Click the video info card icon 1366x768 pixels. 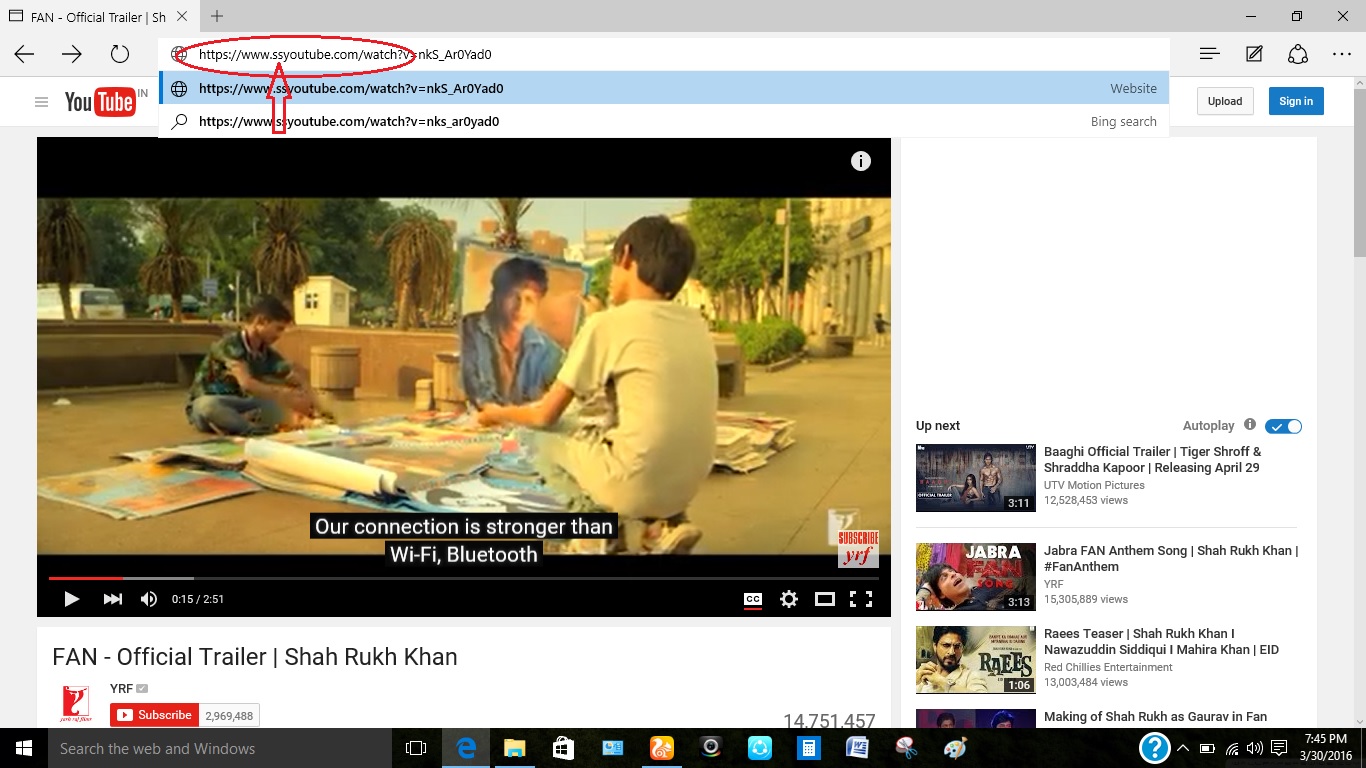861,161
